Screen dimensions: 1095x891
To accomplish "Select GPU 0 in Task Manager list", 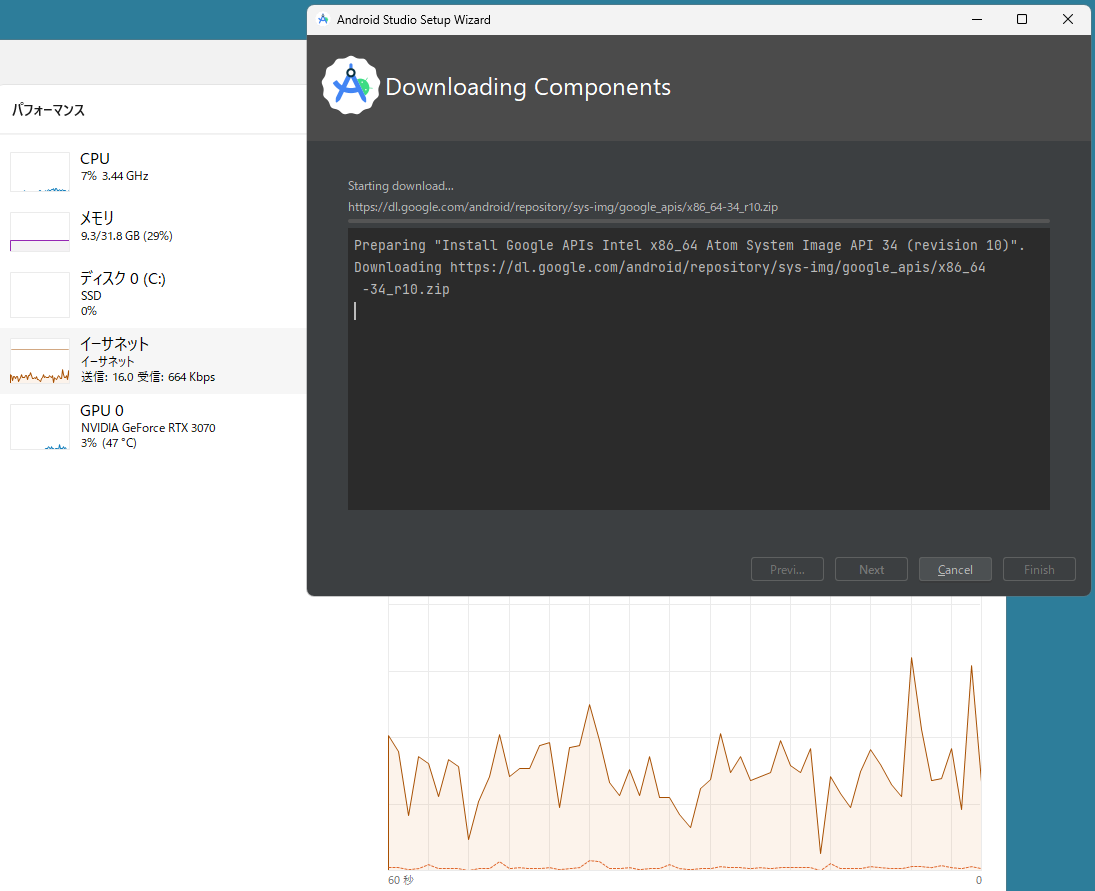I will 153,426.
